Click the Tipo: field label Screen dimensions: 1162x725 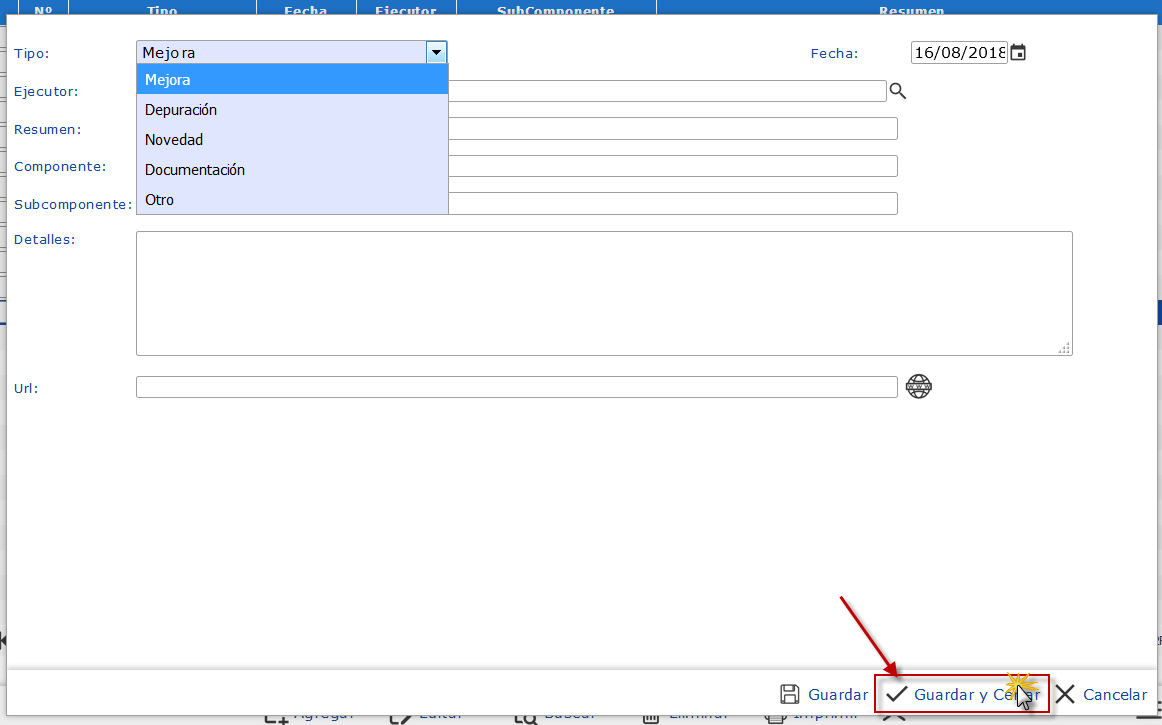click(x=32, y=53)
